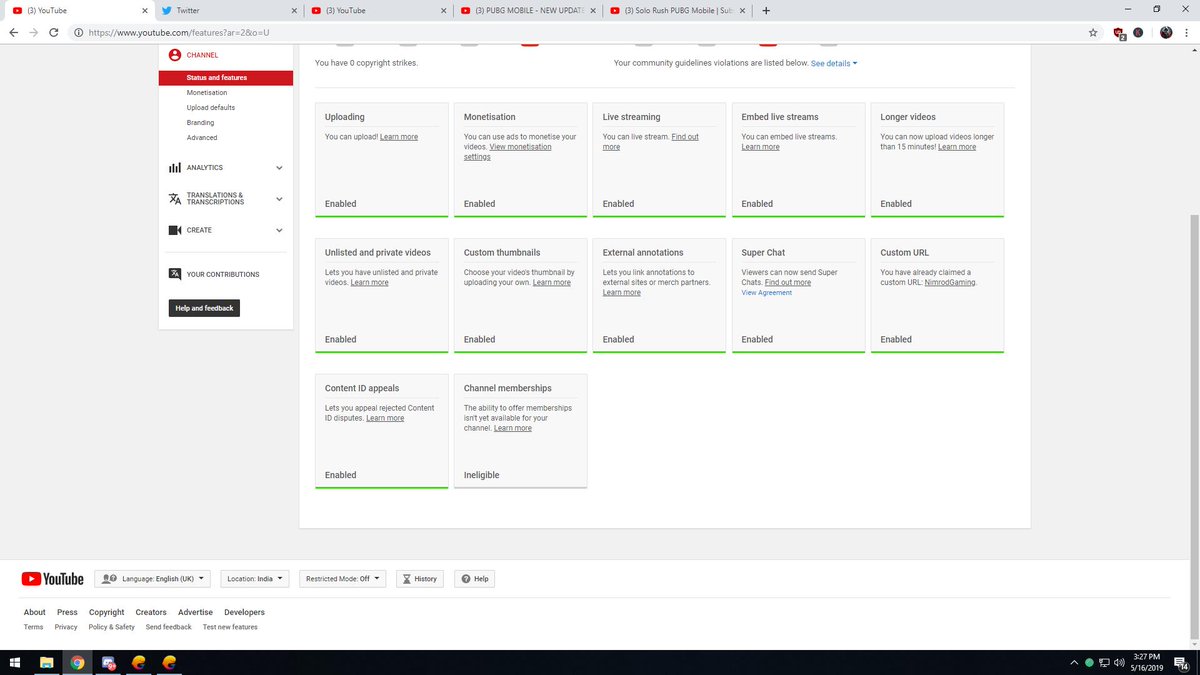
Task: Open the NimrodGaming custom URL link
Action: pos(950,282)
